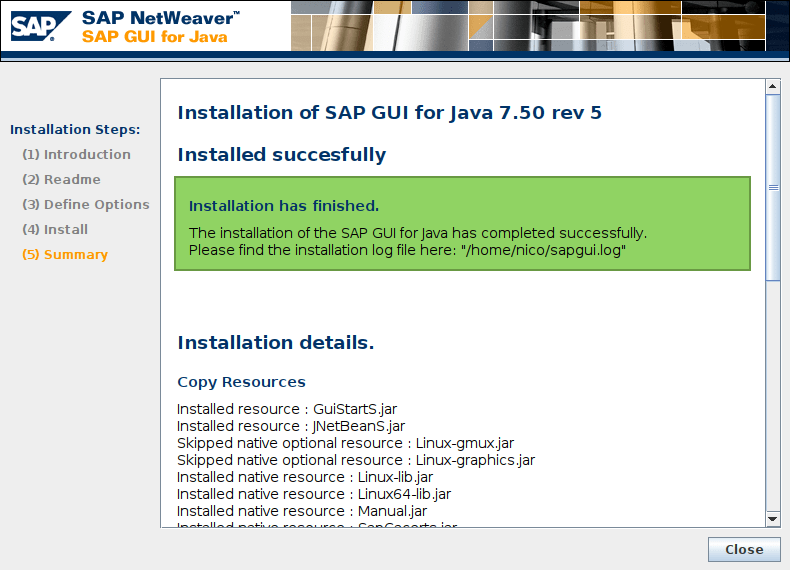Click the scrollbar track below the thumb
The image size is (790, 570).
[x=772, y=396]
